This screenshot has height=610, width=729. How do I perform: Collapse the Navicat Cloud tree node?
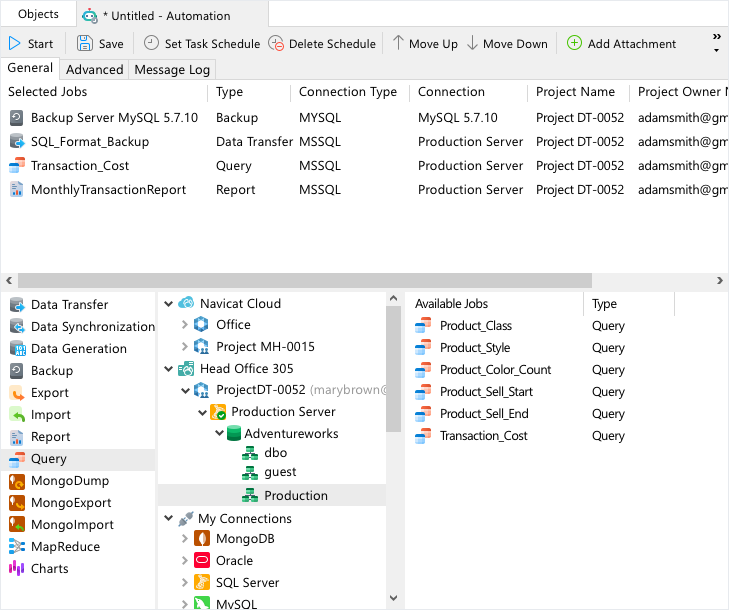point(168,304)
